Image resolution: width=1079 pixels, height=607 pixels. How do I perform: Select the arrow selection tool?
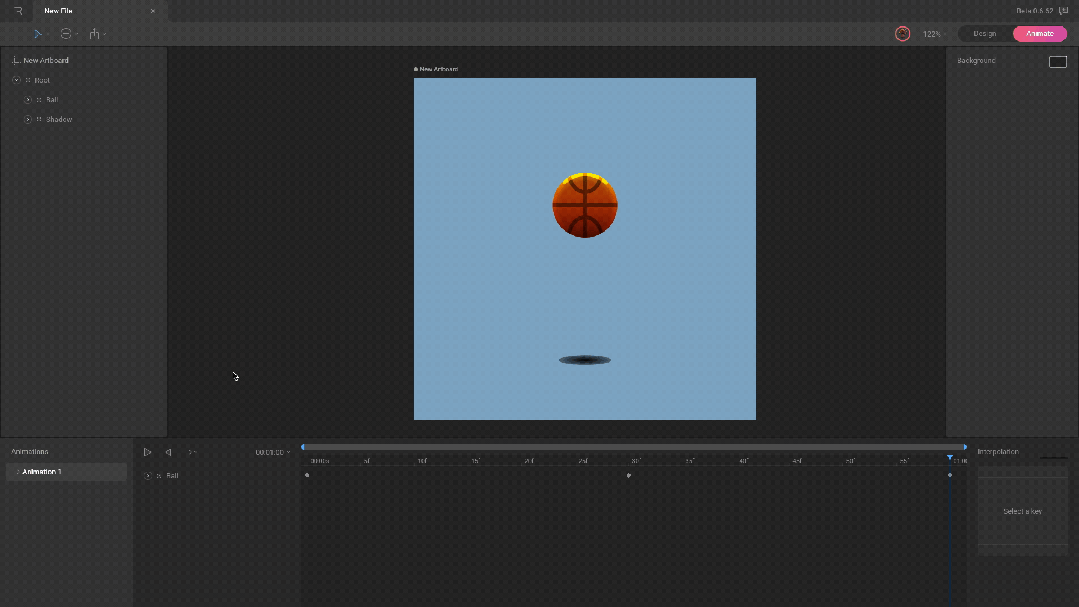tap(38, 34)
